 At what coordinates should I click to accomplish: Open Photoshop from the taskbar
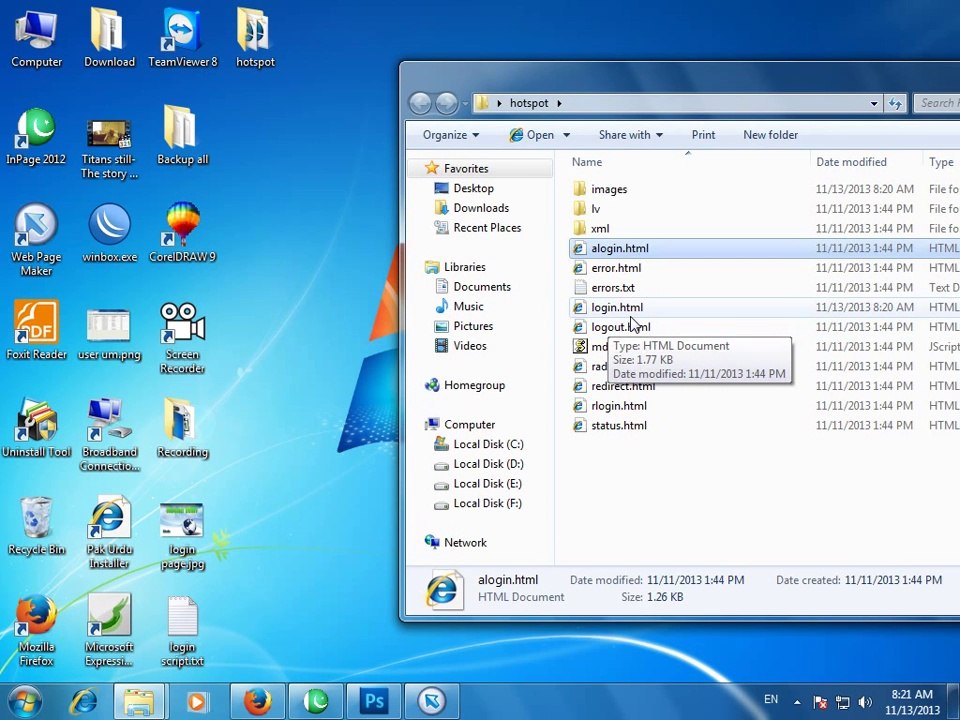tap(374, 701)
